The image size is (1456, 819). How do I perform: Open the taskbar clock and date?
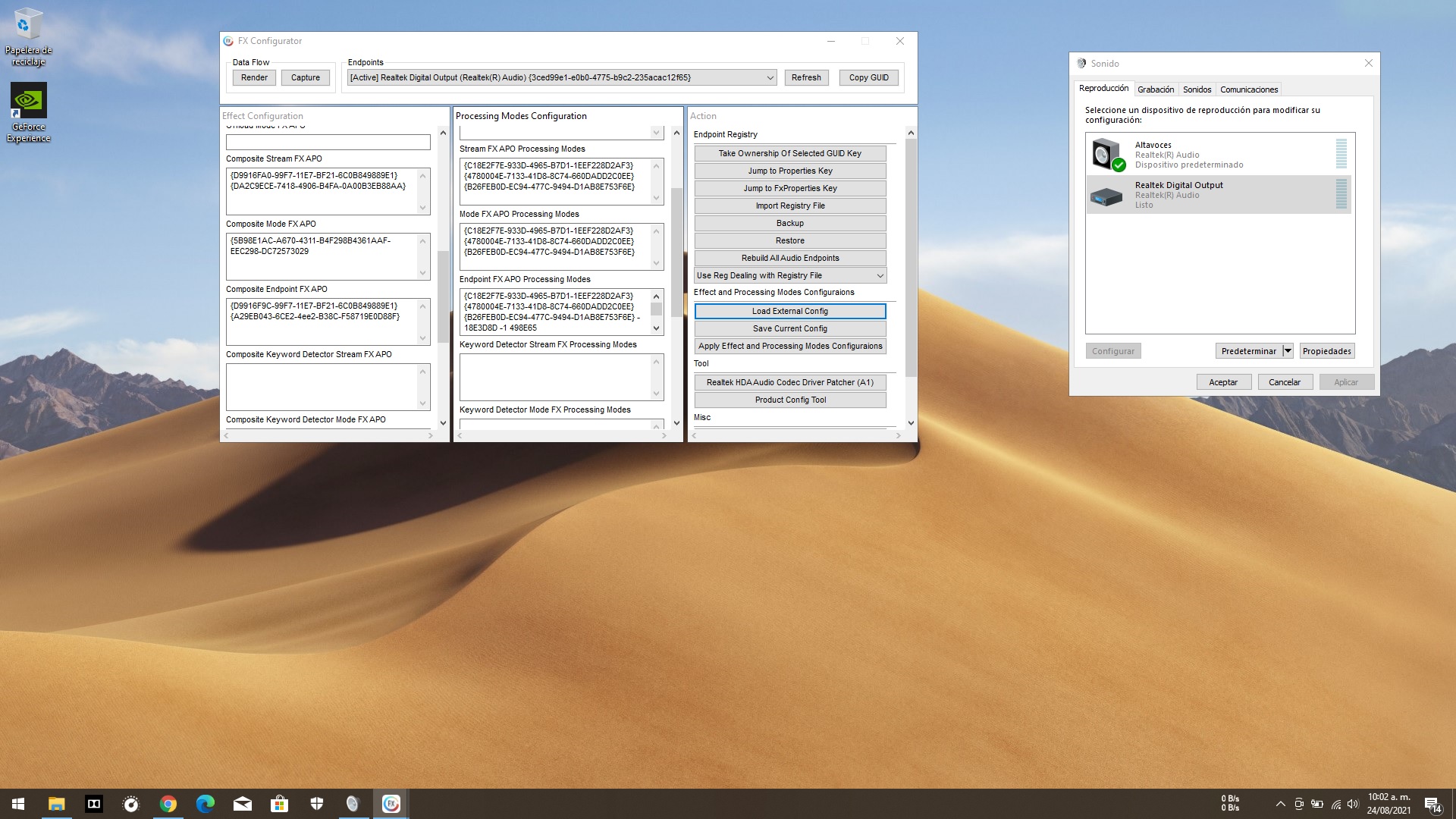coord(1389,804)
